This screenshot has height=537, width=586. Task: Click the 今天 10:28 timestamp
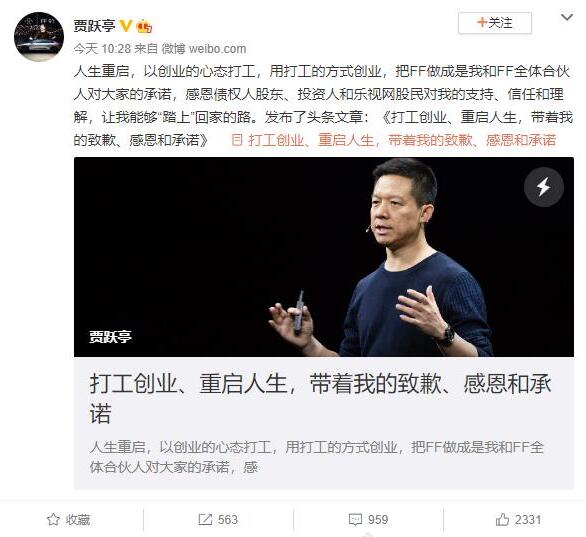(x=102, y=49)
